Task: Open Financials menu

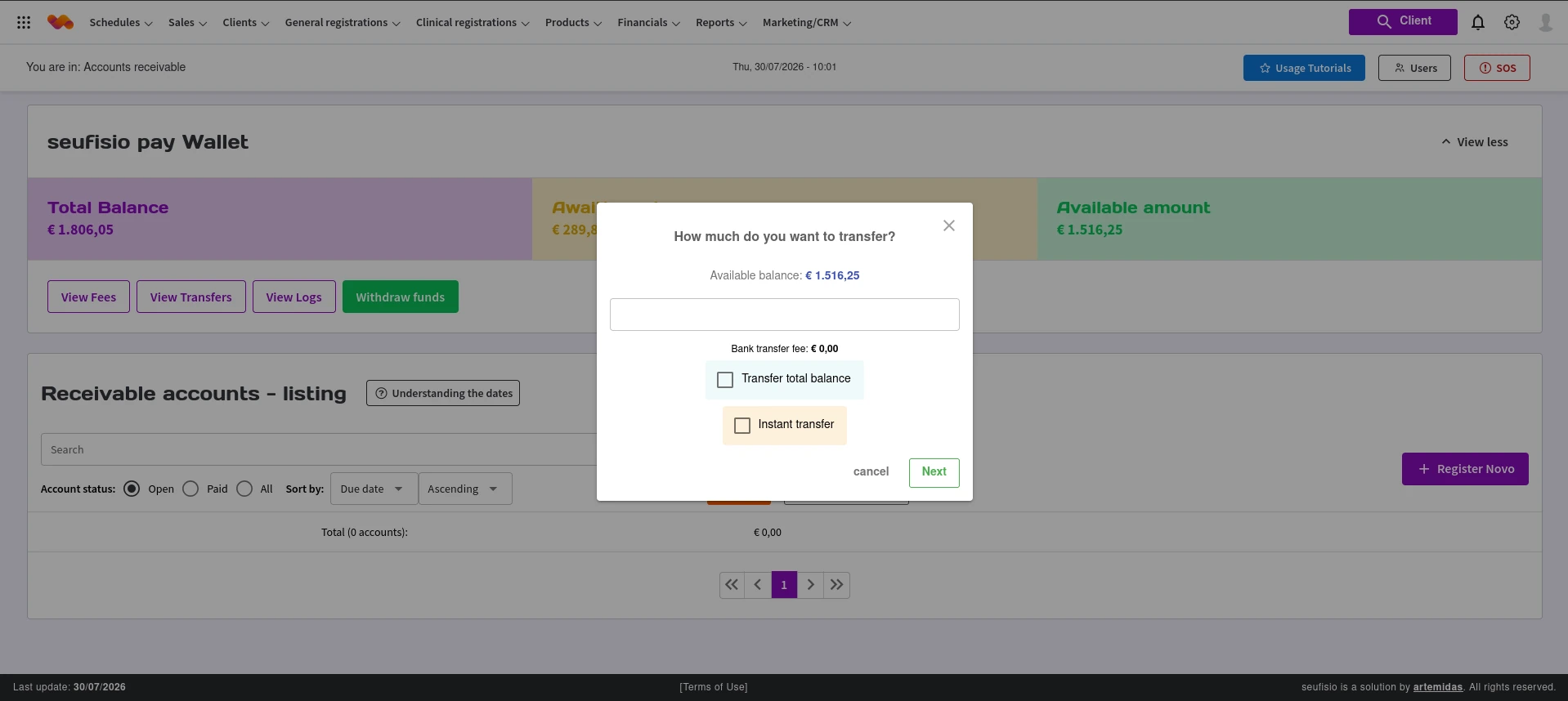Action: [x=649, y=23]
